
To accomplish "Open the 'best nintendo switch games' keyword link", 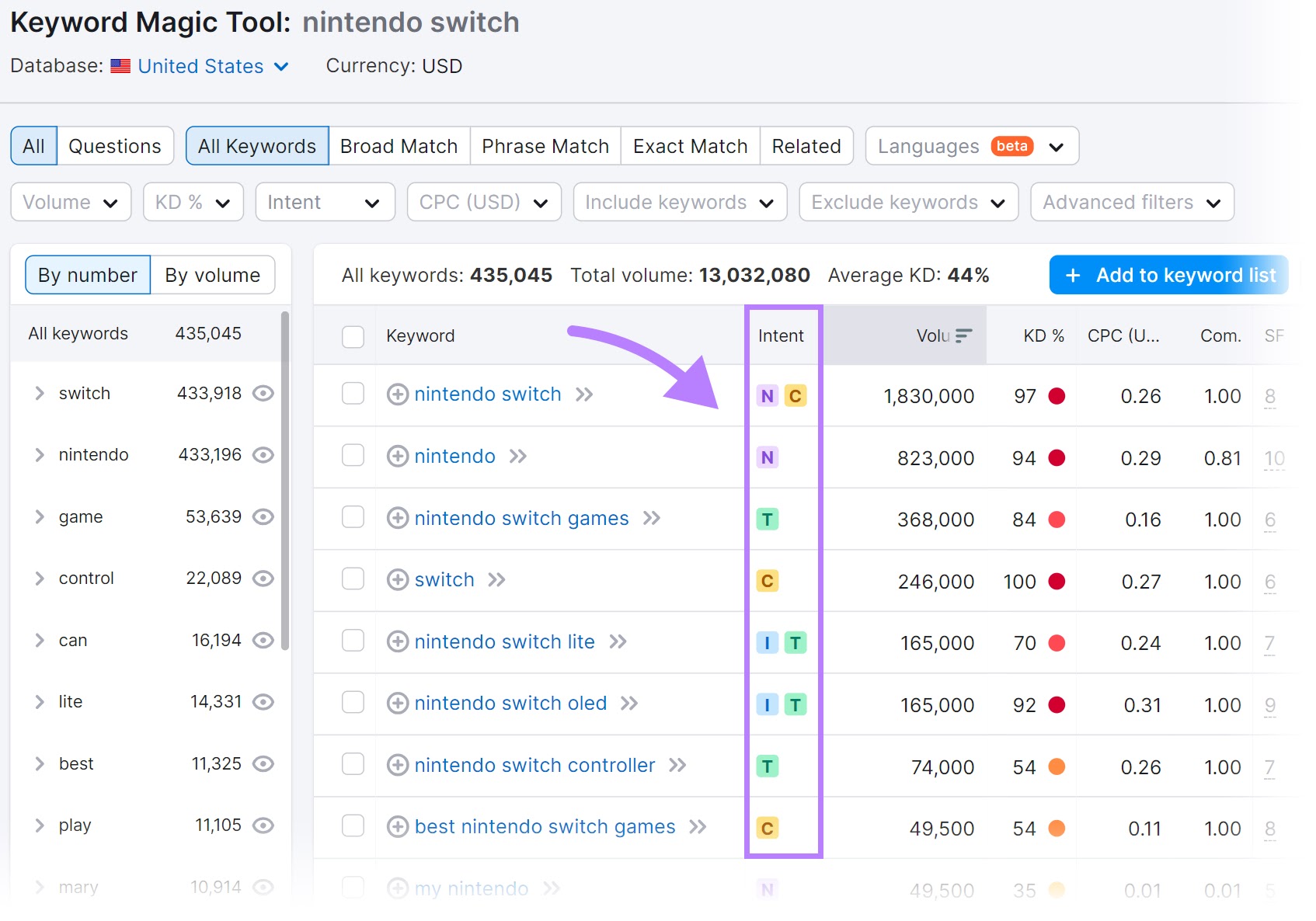I will coord(545,827).
